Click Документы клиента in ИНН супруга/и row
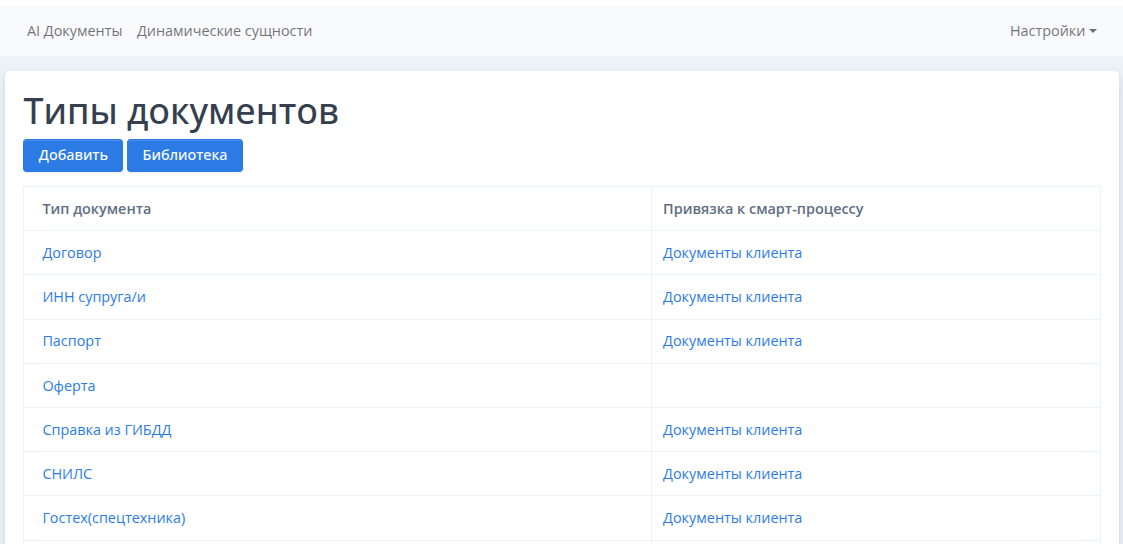1123x544 pixels. (x=732, y=297)
